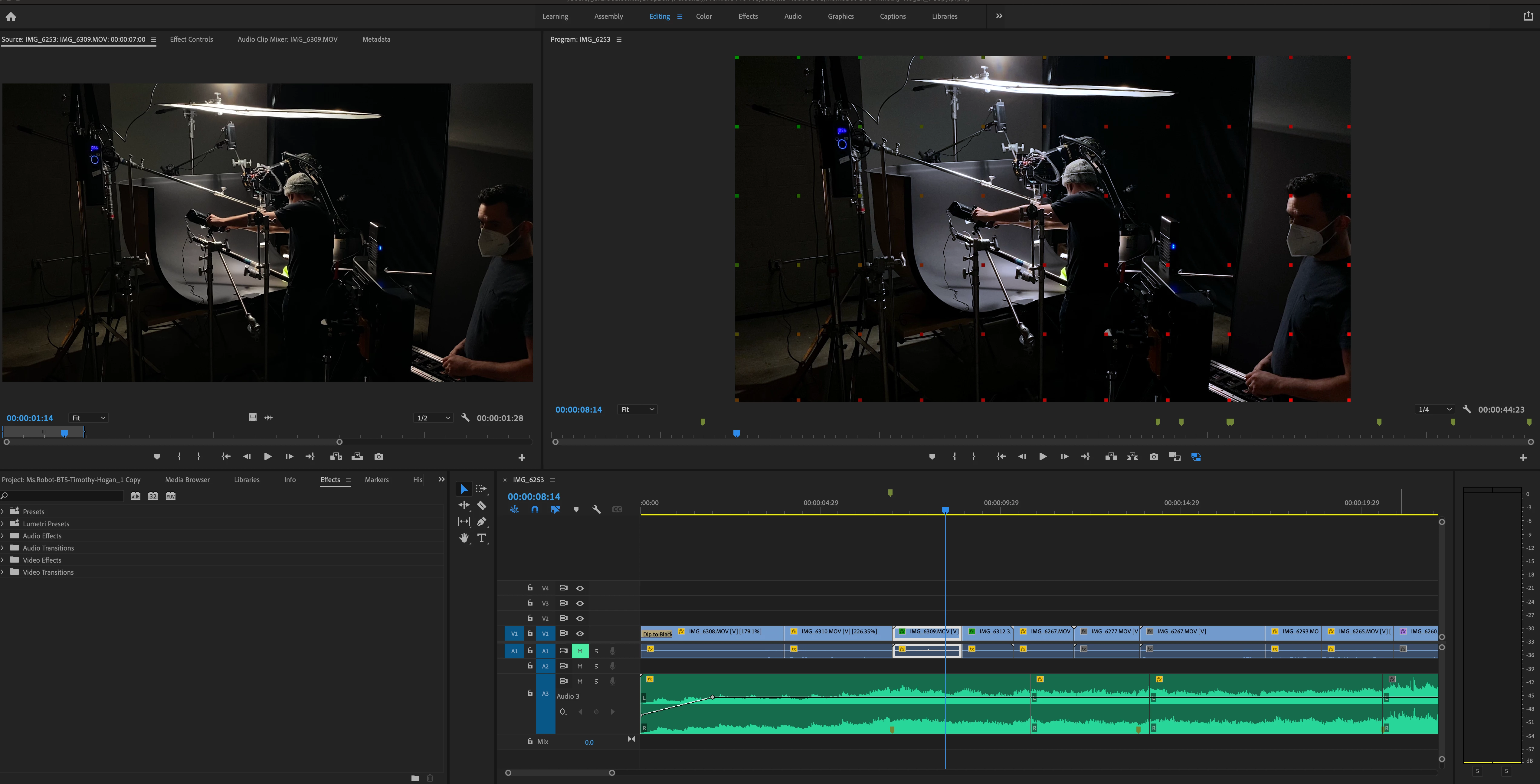Click the timeline zoom scrollbar handle
Image resolution: width=1540 pixels, height=784 pixels.
611,773
